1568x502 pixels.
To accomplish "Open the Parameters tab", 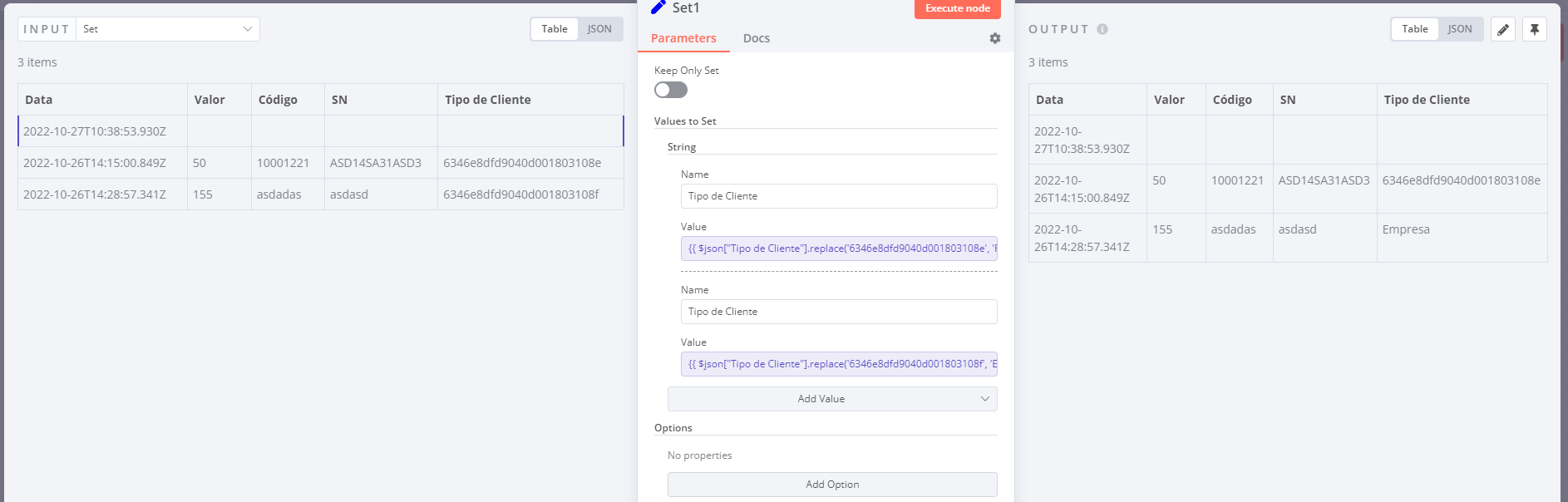I will coord(683,38).
